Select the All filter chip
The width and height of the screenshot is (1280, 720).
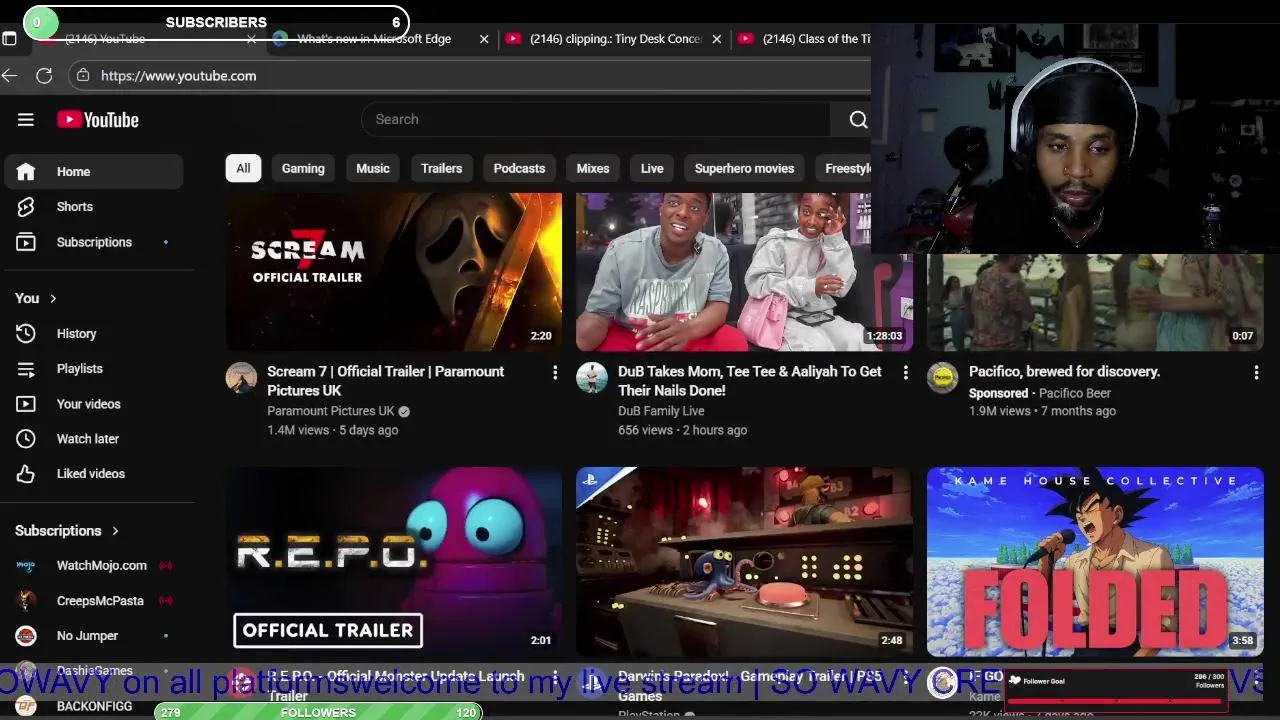coord(243,168)
